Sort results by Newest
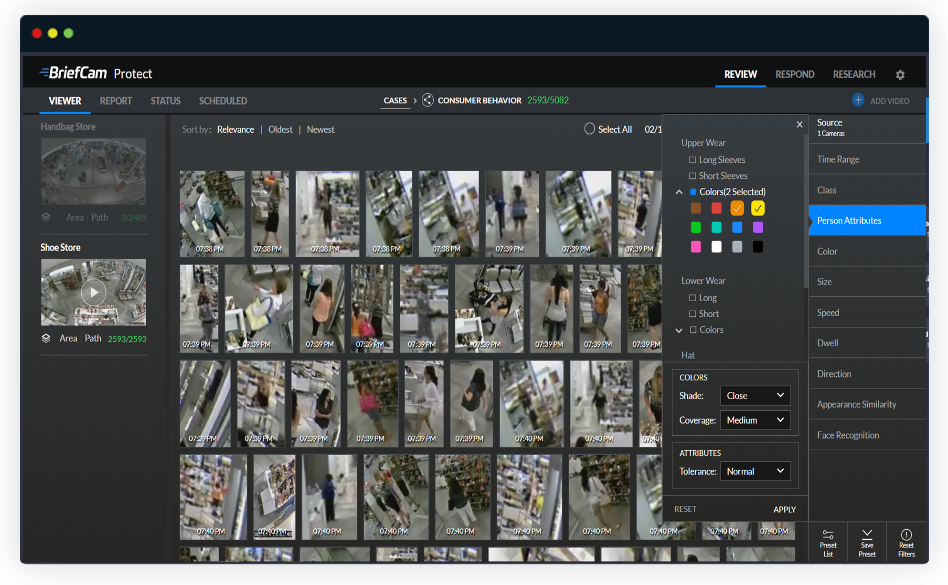This screenshot has width=948, height=585. [x=321, y=130]
